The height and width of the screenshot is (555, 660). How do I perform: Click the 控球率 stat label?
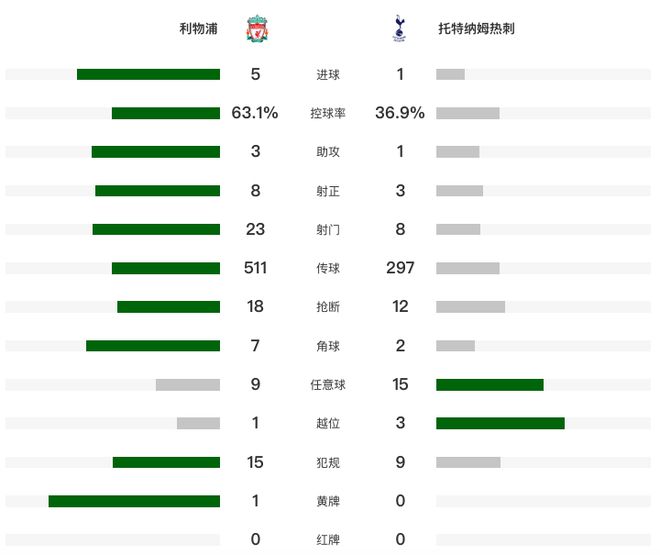point(328,113)
